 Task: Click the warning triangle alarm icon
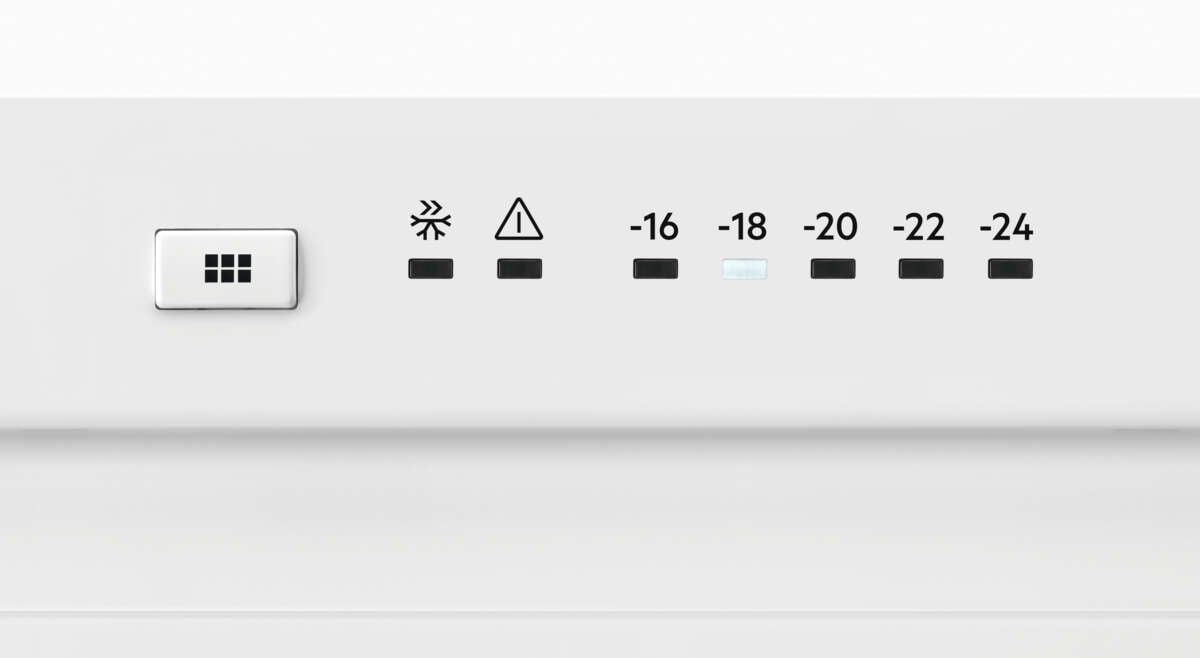tap(519, 219)
